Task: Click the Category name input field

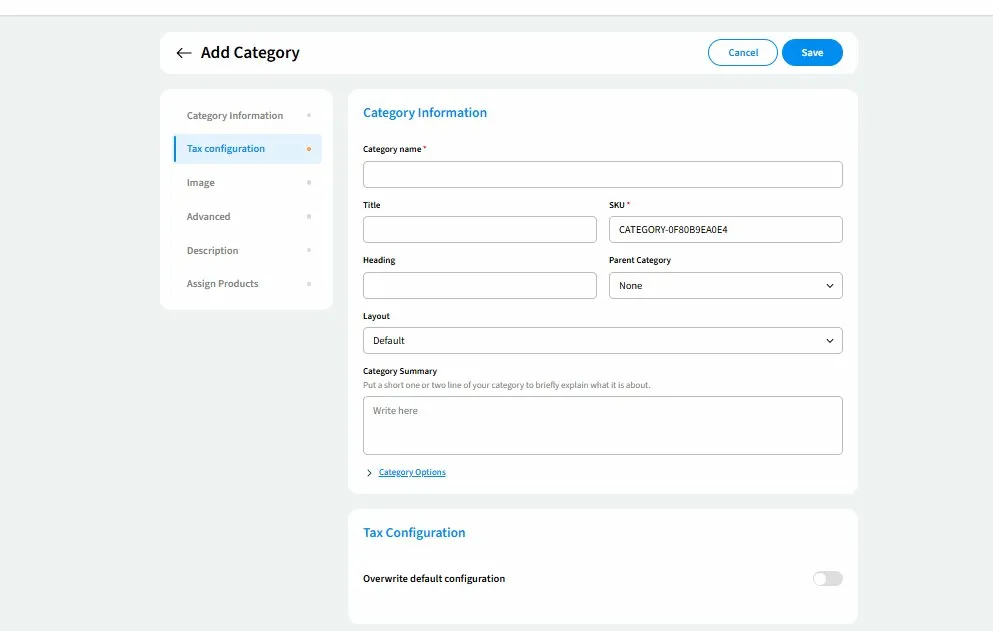Action: coord(602,175)
